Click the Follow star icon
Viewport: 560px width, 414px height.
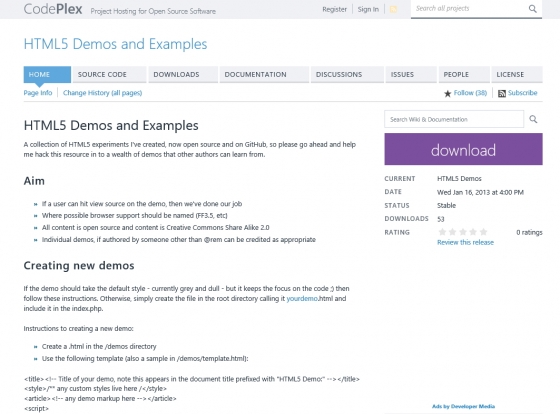448,94
